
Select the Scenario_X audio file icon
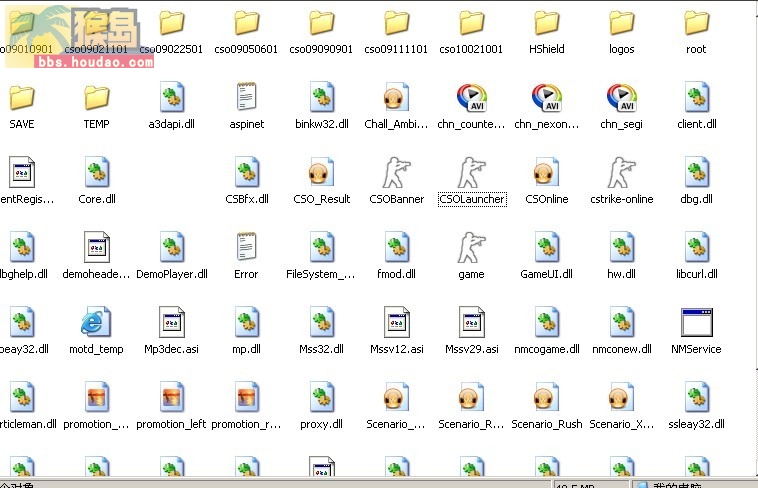(x=621, y=398)
